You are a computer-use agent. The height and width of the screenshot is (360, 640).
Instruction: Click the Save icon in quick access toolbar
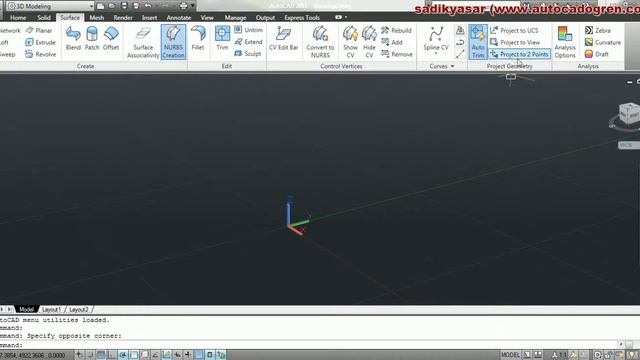[124, 6]
